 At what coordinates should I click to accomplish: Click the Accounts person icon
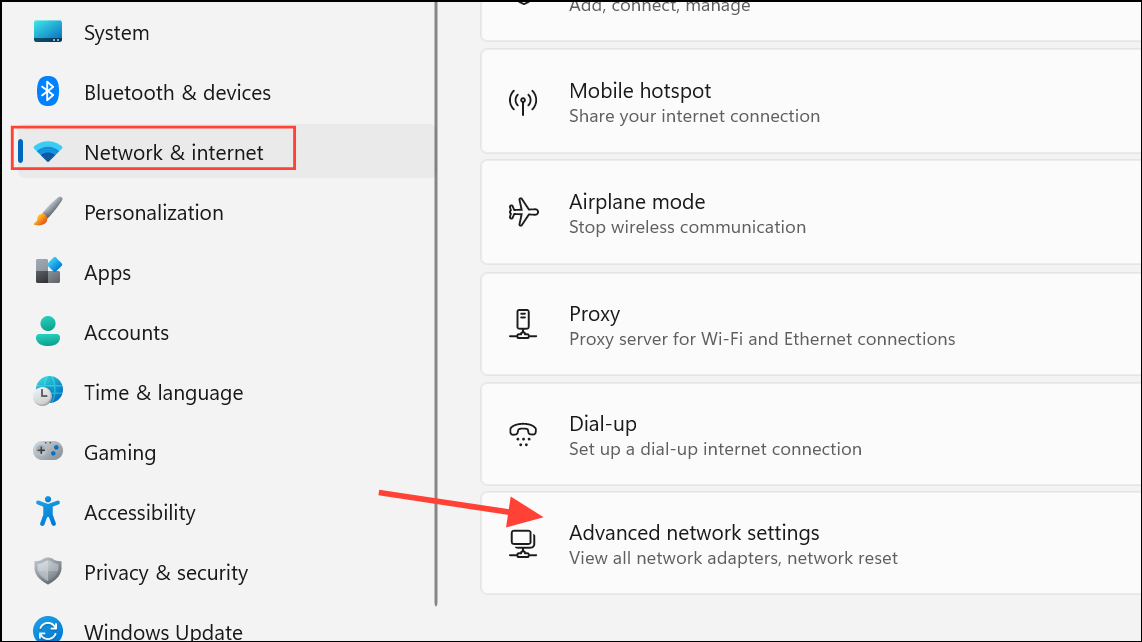(48, 332)
